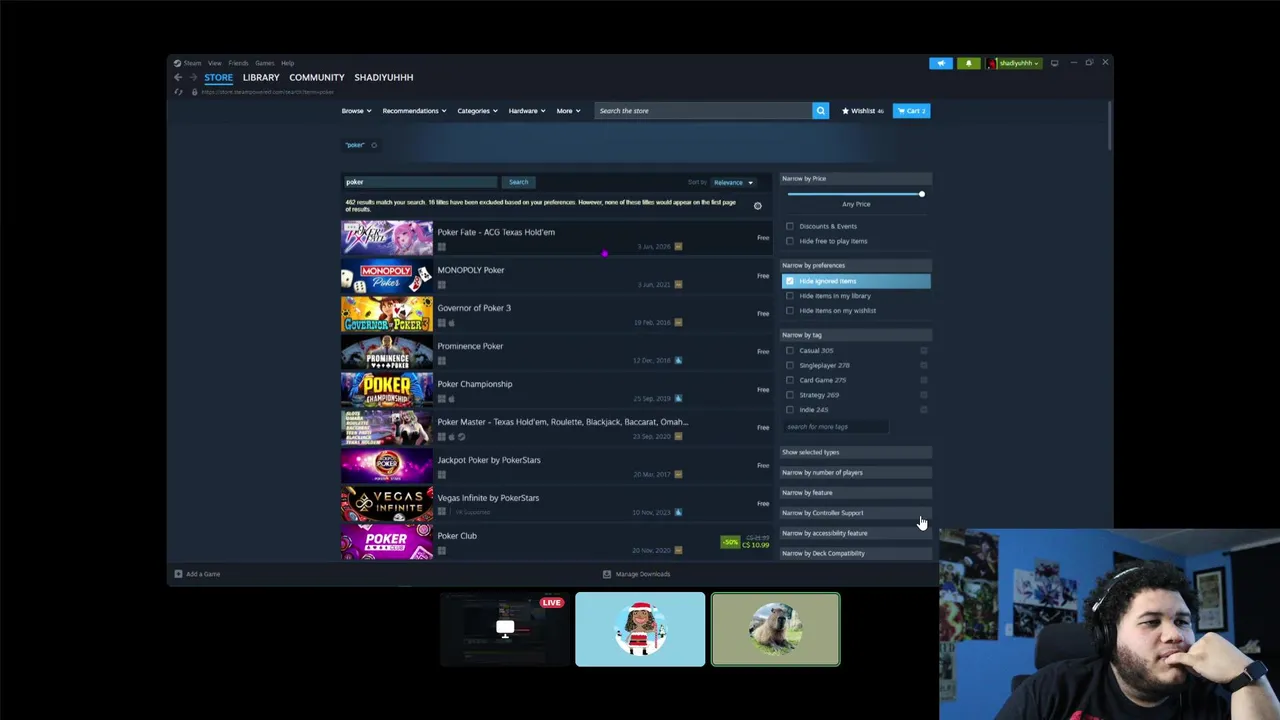Click the forward navigation arrow
Screen dimensions: 1280x720
193,77
